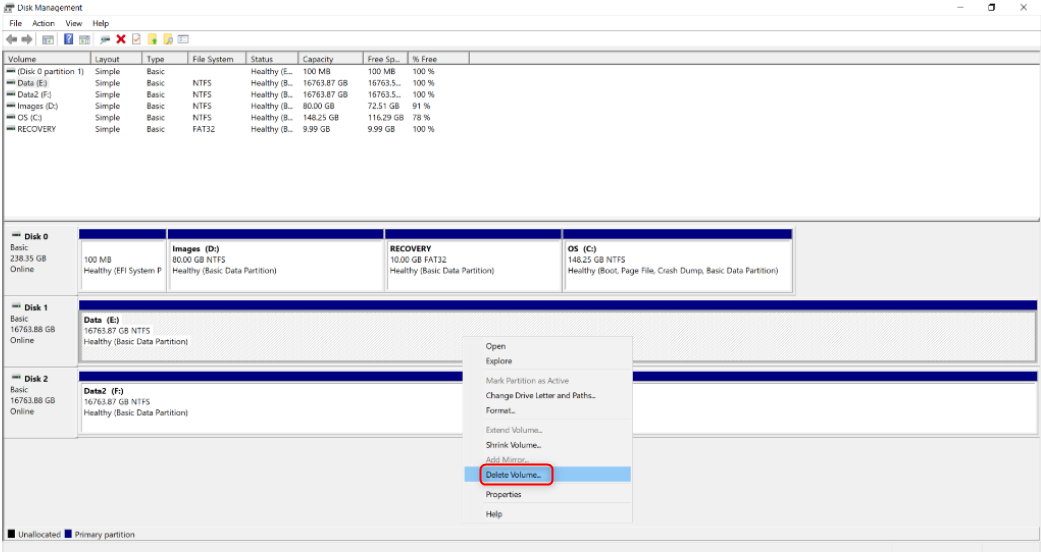Click the checkmark properties toolbar icon

click(137, 39)
